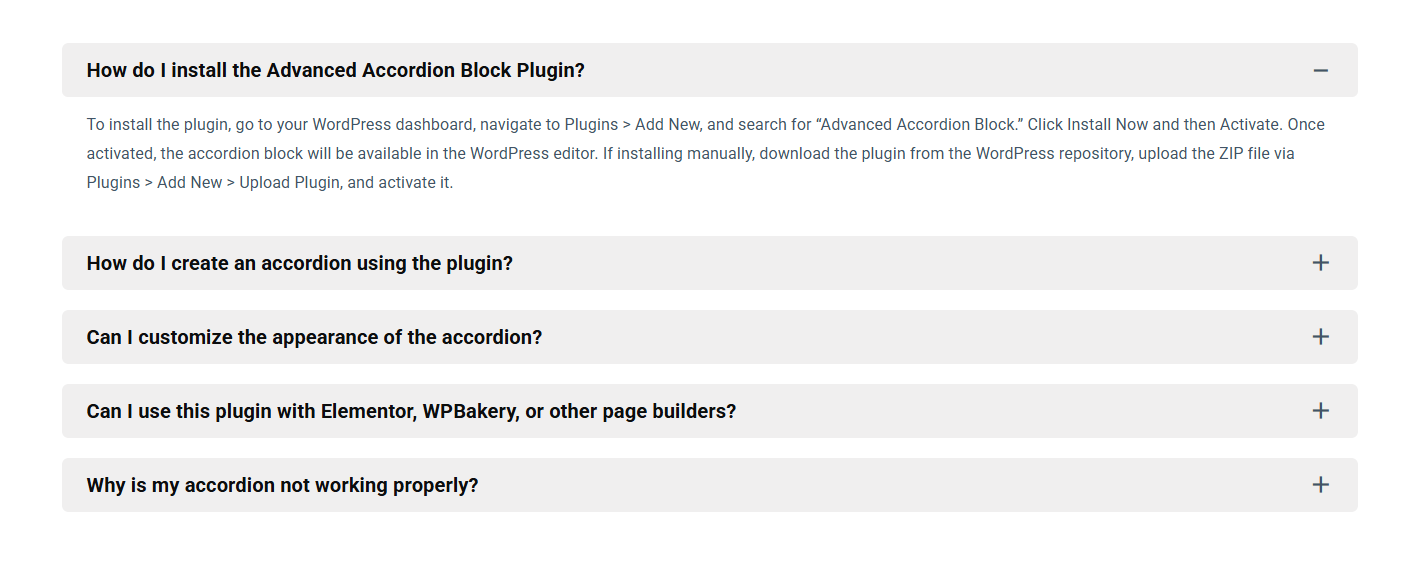Expand the customize appearance question via plus icon
This screenshot has width=1412, height=566.
tap(1320, 337)
